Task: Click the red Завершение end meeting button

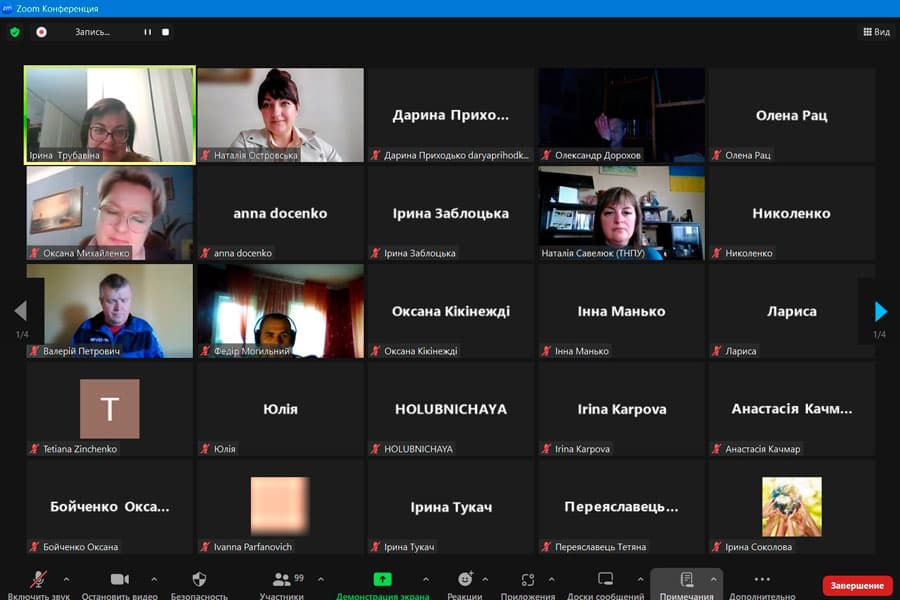Action: point(857,586)
